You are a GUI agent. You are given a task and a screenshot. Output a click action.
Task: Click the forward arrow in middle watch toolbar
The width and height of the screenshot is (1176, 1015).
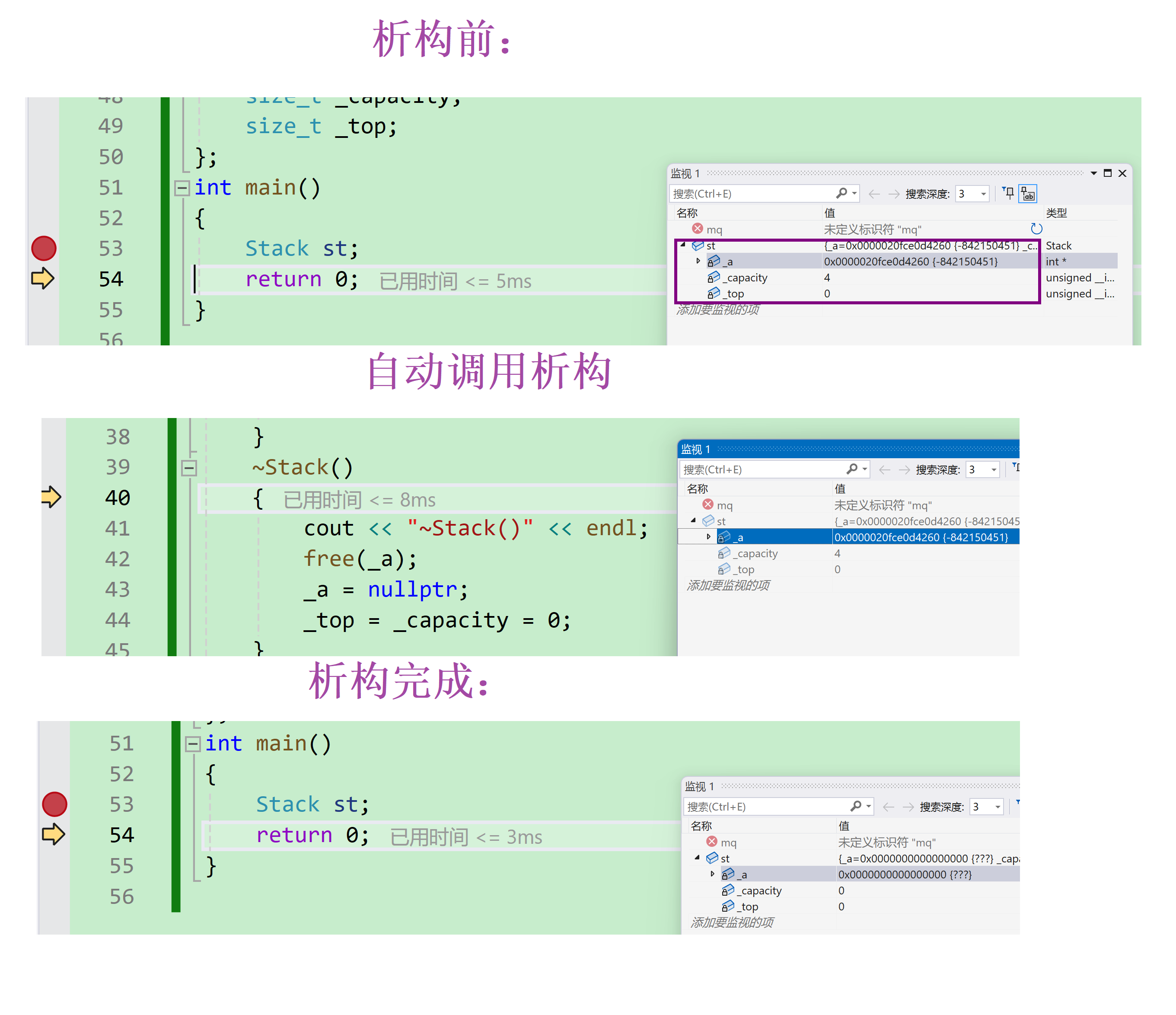point(904,470)
